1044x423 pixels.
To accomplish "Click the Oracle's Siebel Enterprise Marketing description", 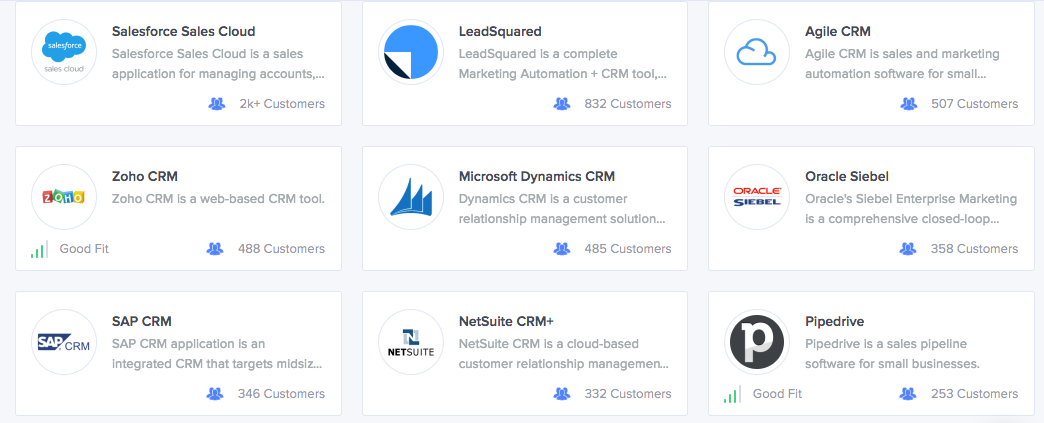I will coord(911,209).
